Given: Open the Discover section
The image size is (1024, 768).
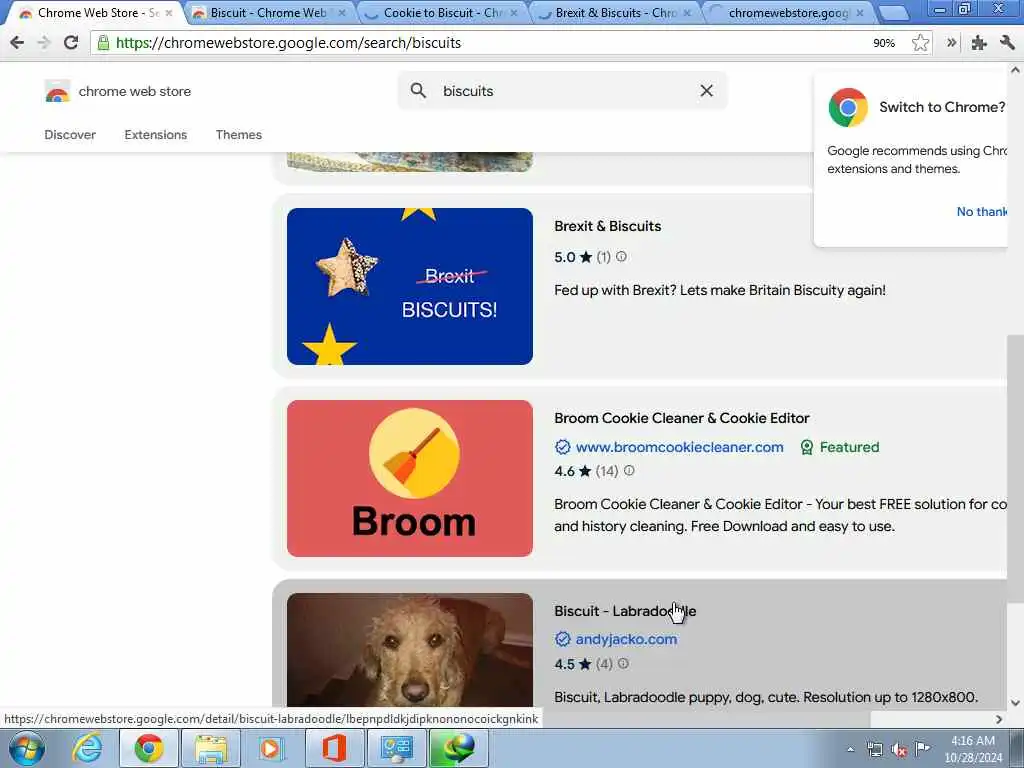Looking at the screenshot, I should (x=70, y=135).
